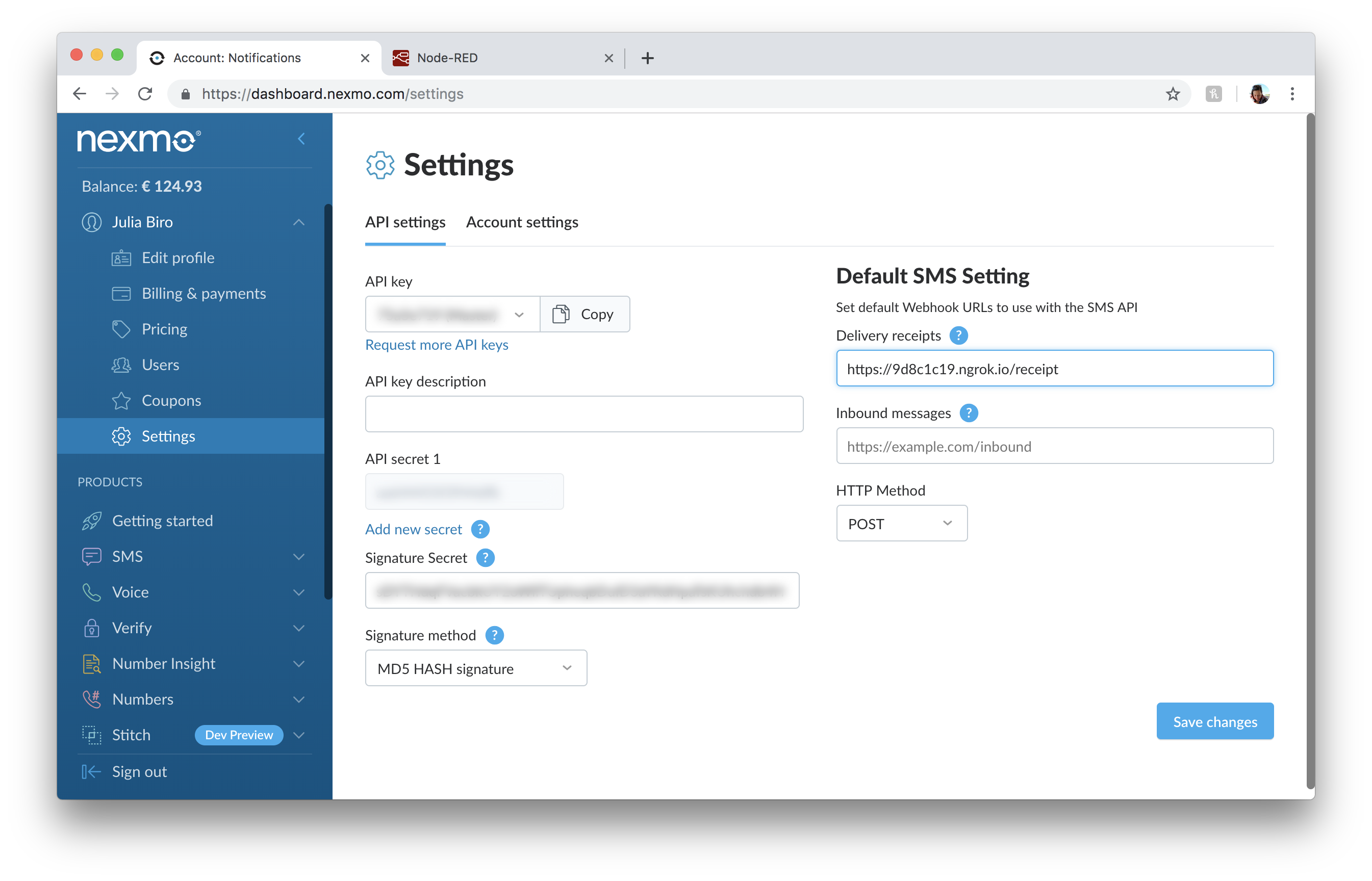The image size is (1372, 881).
Task: Click Delivery receipts URL input field
Action: (x=1055, y=368)
